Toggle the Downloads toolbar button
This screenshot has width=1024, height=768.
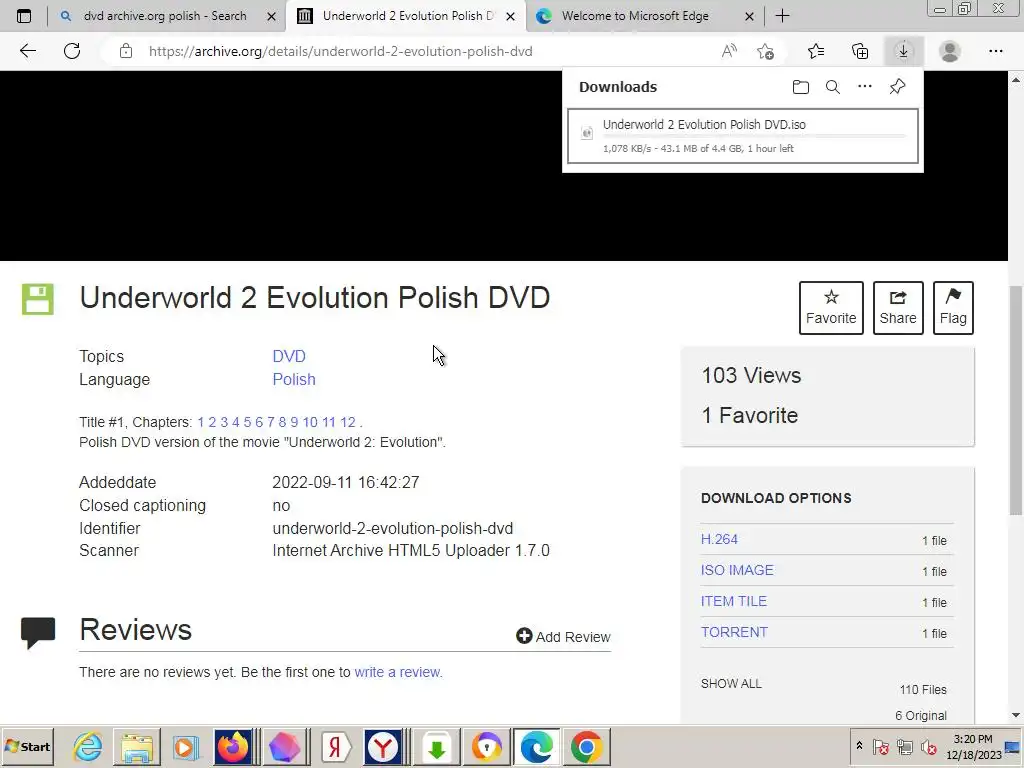click(903, 51)
